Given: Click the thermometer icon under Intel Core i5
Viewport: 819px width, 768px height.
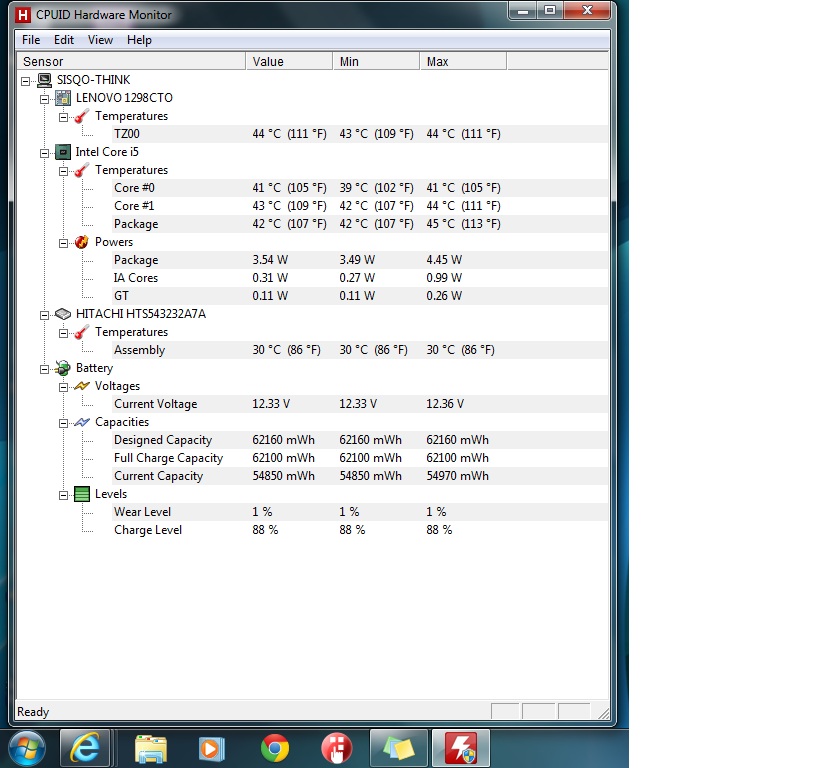Looking at the screenshot, I should coord(81,170).
